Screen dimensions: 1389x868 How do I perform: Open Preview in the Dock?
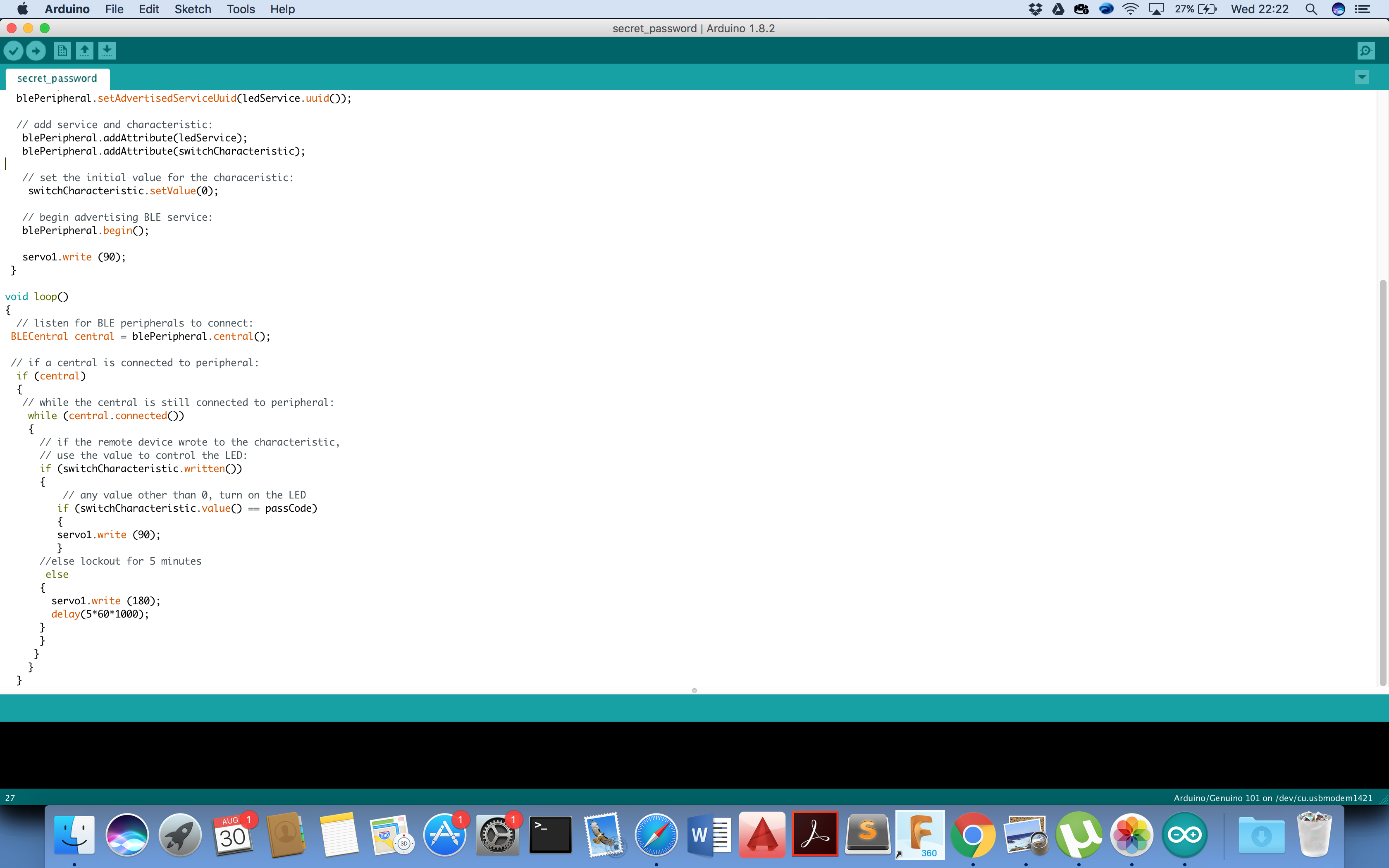point(1026,835)
